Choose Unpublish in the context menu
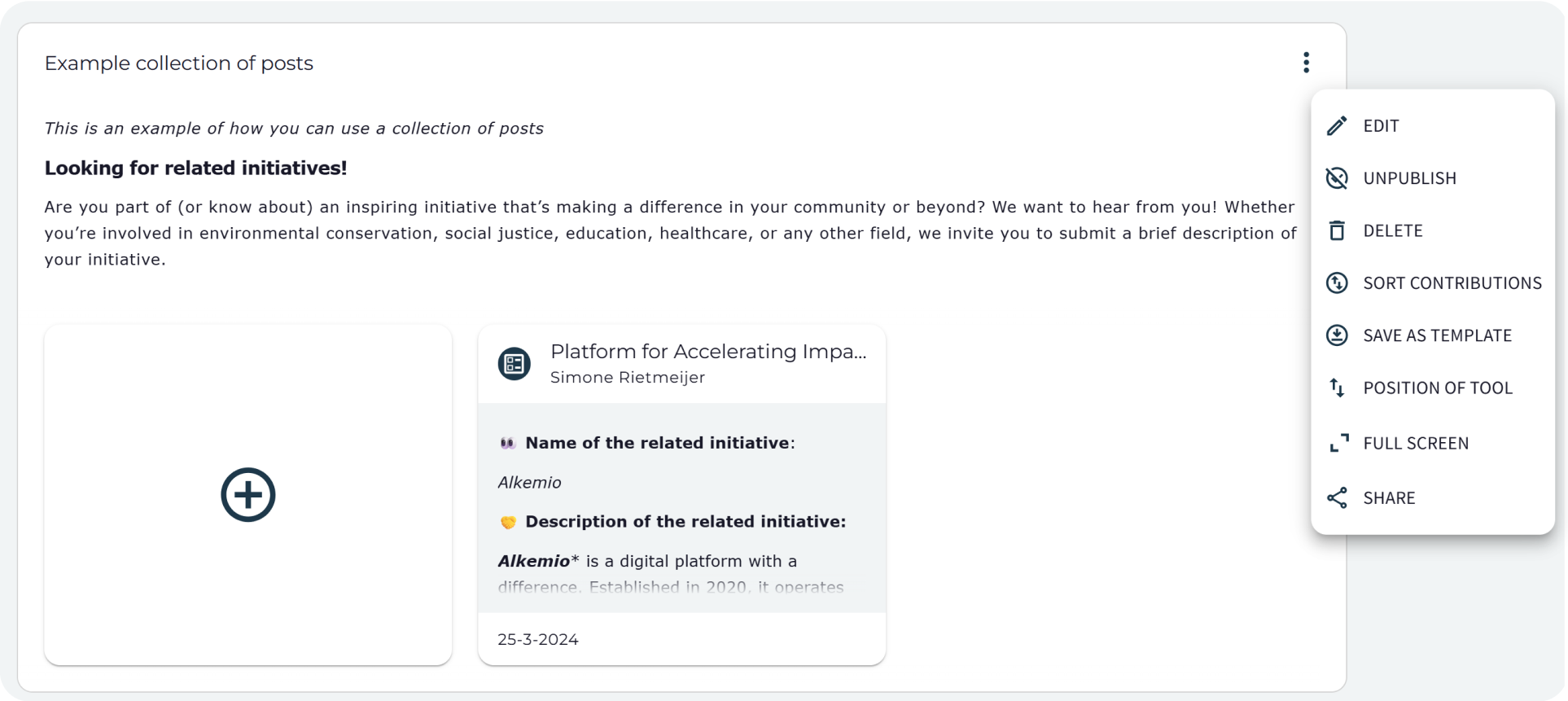 1410,178
